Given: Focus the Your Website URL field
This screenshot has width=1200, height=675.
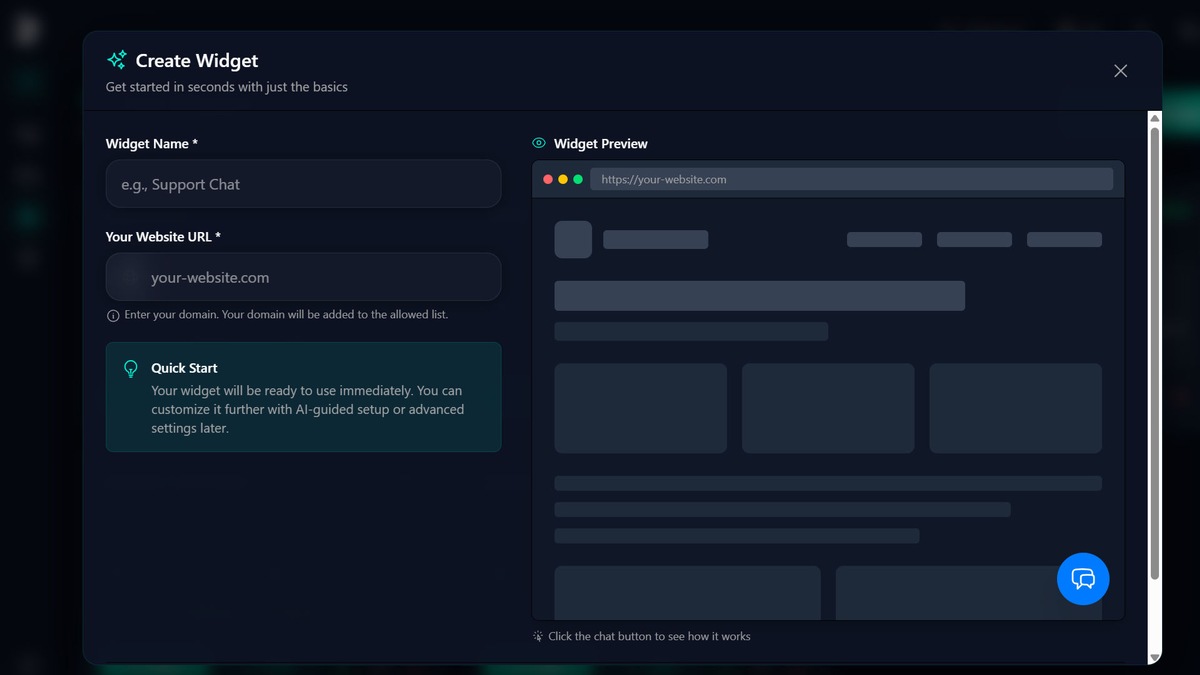Looking at the screenshot, I should click(x=303, y=277).
